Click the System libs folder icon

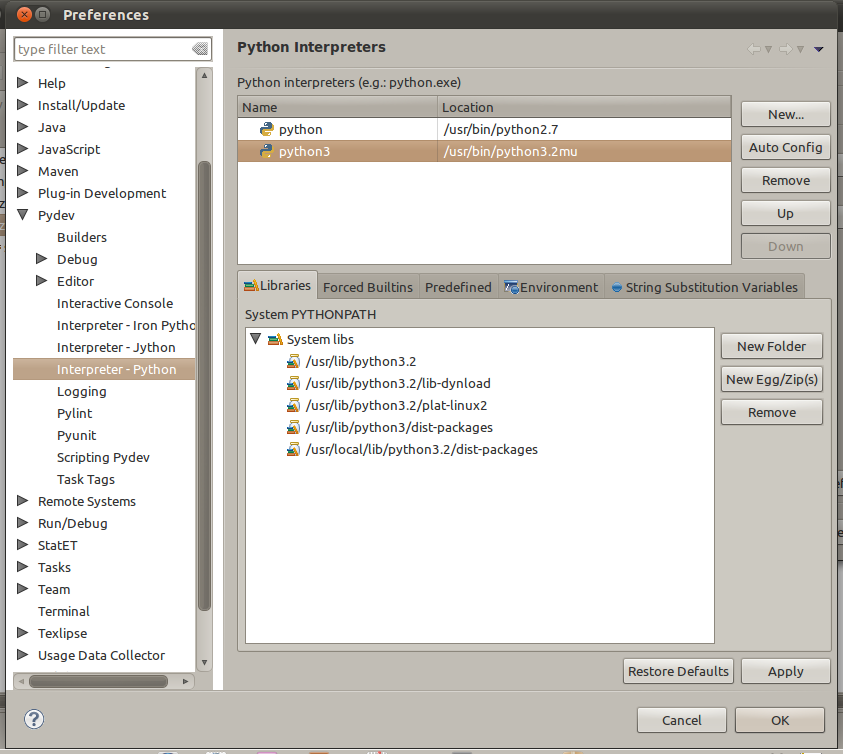coord(275,340)
